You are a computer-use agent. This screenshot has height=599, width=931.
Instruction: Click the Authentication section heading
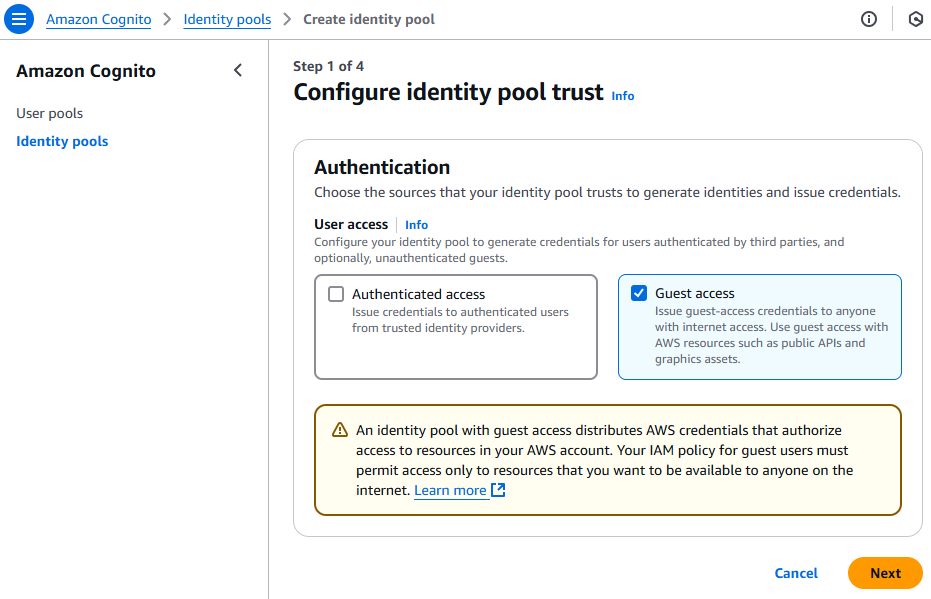click(382, 167)
